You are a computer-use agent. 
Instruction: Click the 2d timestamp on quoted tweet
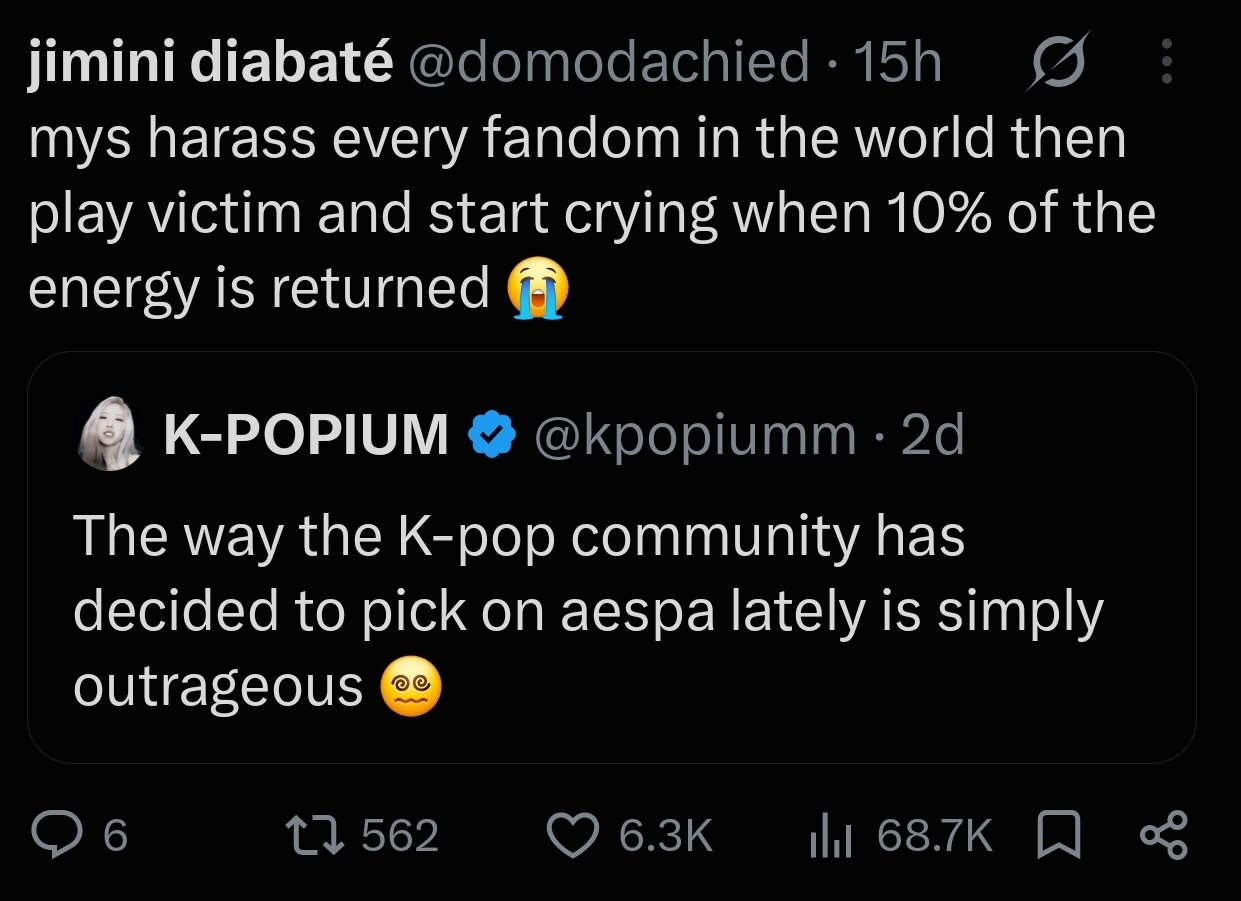[x=932, y=435]
